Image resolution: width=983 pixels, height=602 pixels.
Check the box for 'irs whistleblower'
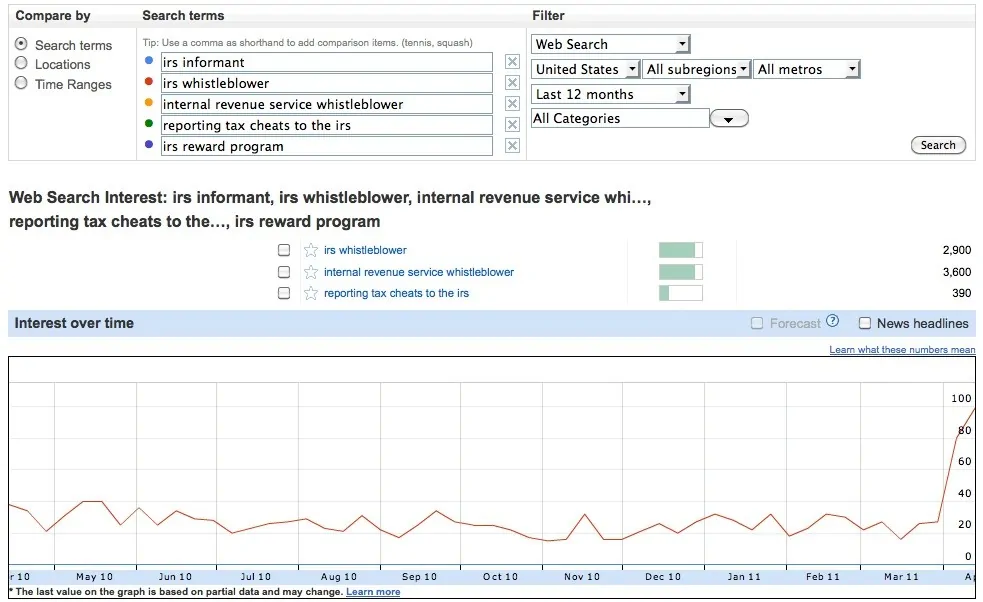(284, 250)
